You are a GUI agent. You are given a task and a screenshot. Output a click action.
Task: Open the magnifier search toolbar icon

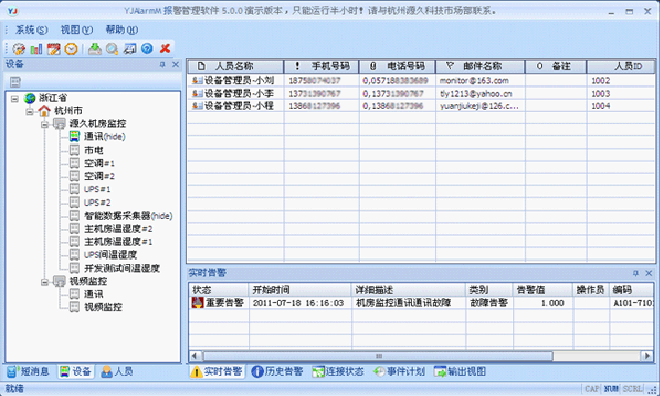112,49
